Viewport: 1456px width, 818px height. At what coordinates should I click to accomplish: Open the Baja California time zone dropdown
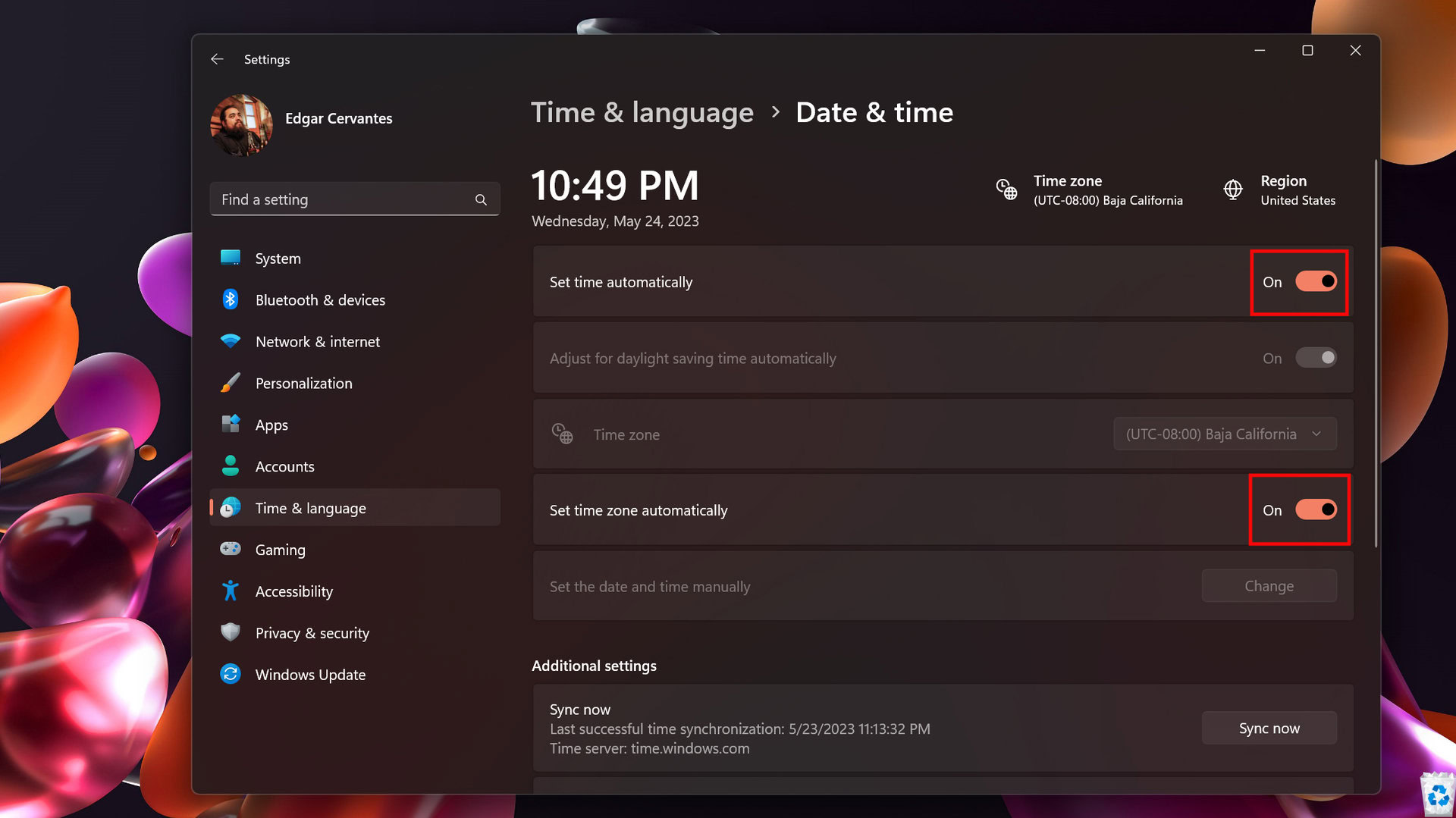(1224, 434)
